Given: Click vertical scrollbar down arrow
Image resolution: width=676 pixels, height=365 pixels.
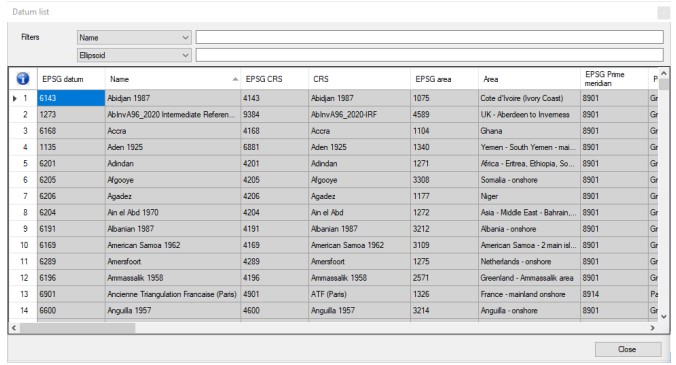Looking at the screenshot, I should 663,316.
